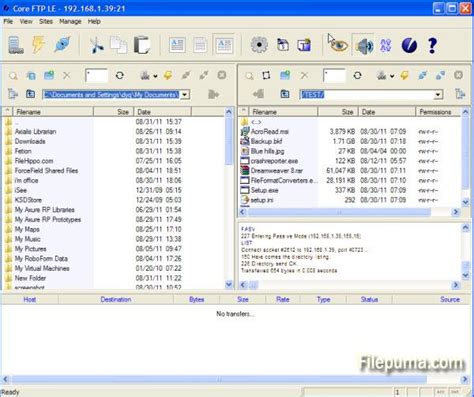Click the local pane search magnifier icon

13,76
